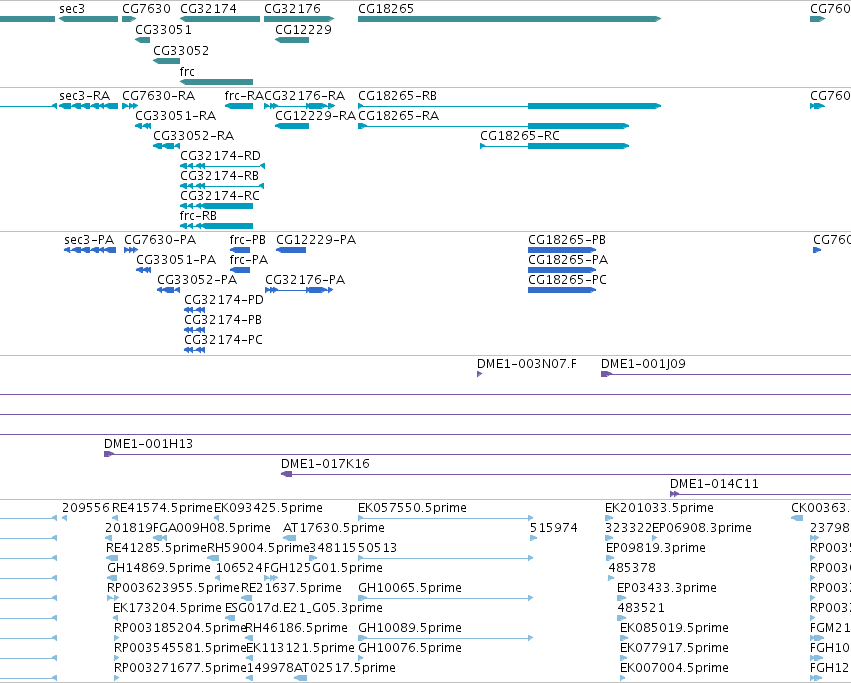Select the EK007004.5prime EST label
This screenshot has height=683, width=851.
point(674,668)
